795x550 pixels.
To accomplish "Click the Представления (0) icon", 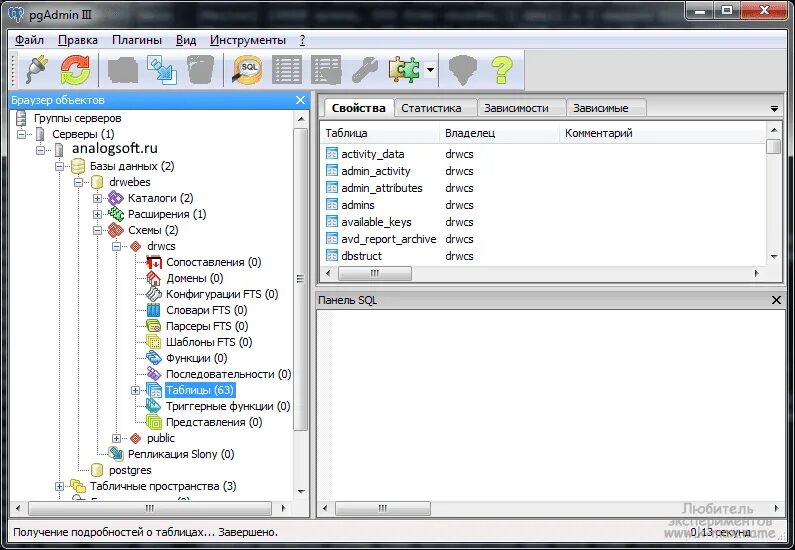I will pyautogui.click(x=154, y=422).
